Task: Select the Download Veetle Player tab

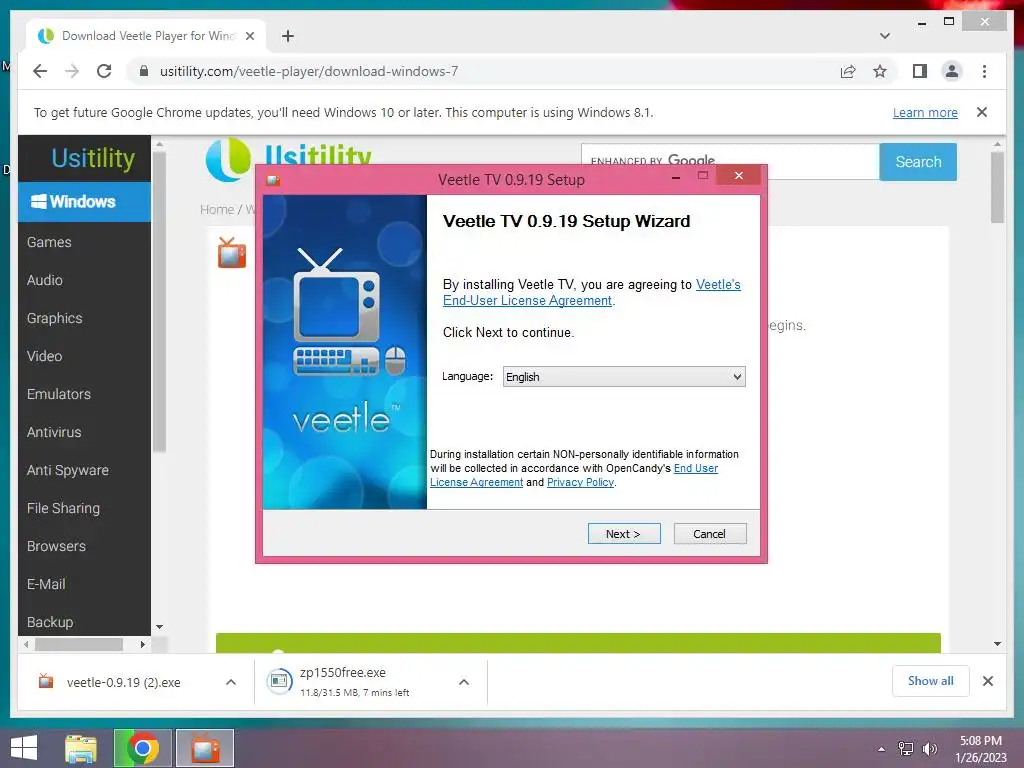Action: click(146, 36)
